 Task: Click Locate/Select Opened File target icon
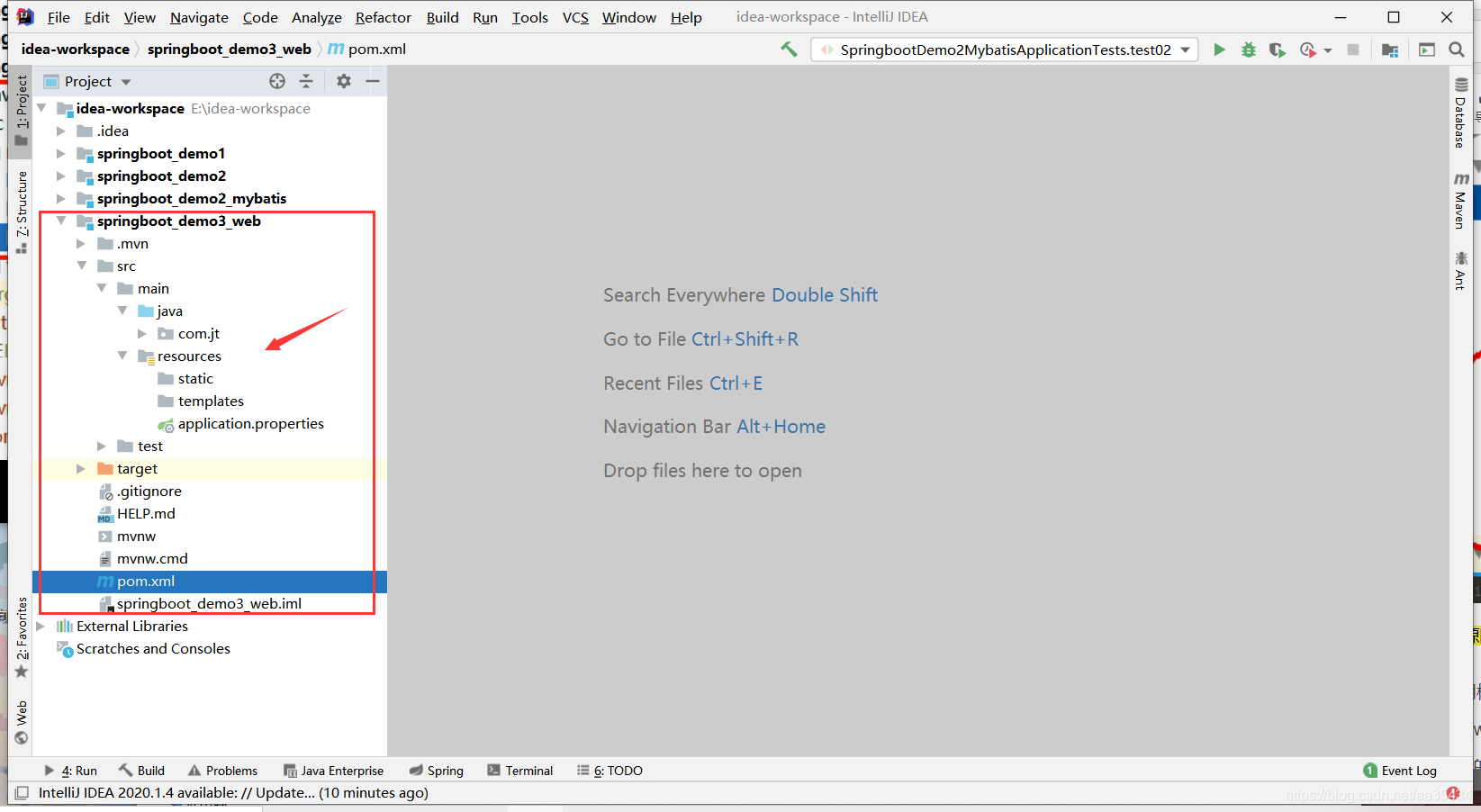point(277,81)
